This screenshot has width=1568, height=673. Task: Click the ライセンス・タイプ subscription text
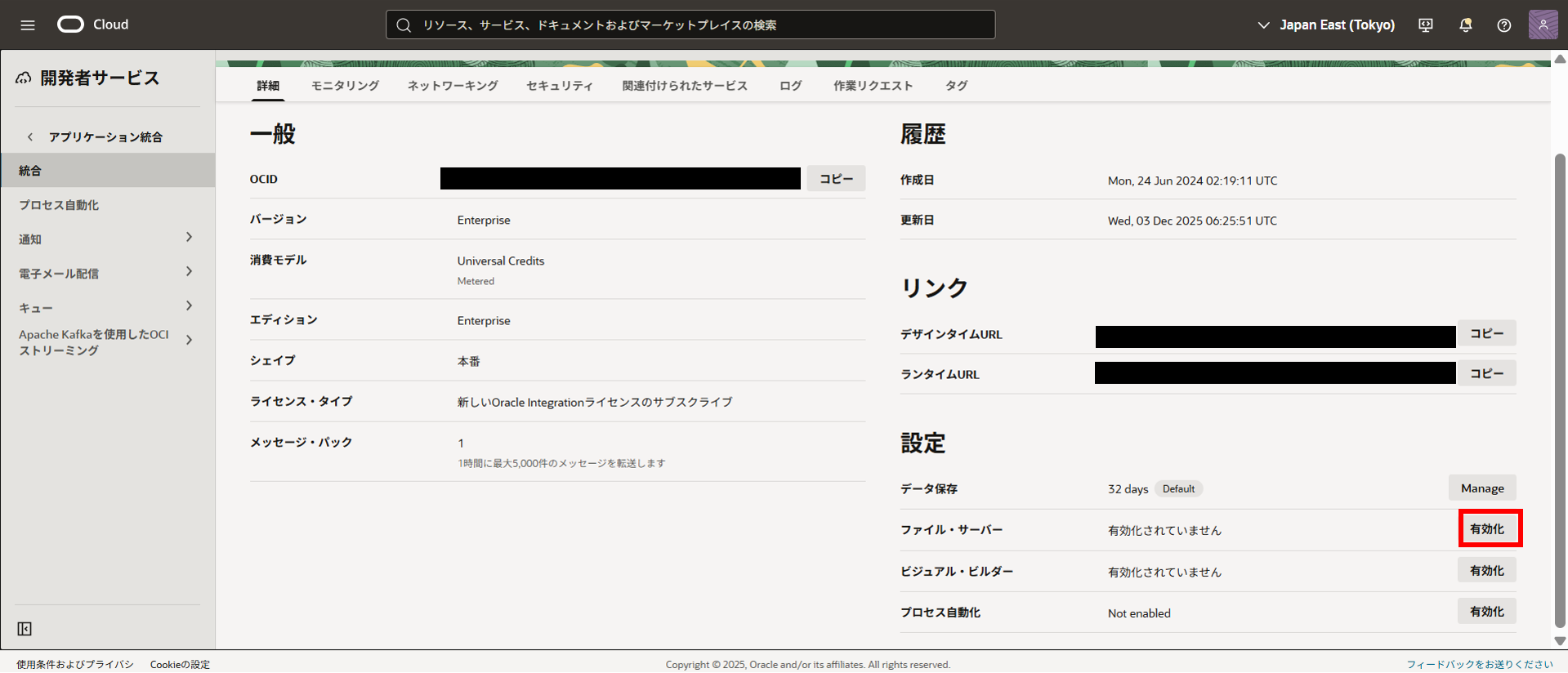(x=595, y=403)
